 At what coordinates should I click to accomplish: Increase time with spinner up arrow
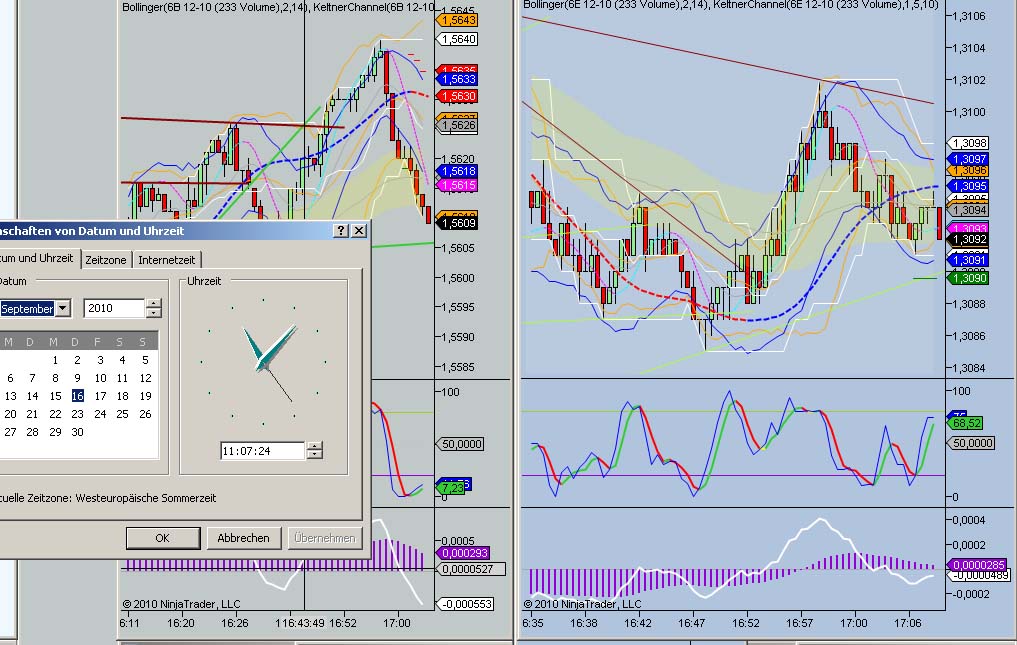click(x=315, y=446)
